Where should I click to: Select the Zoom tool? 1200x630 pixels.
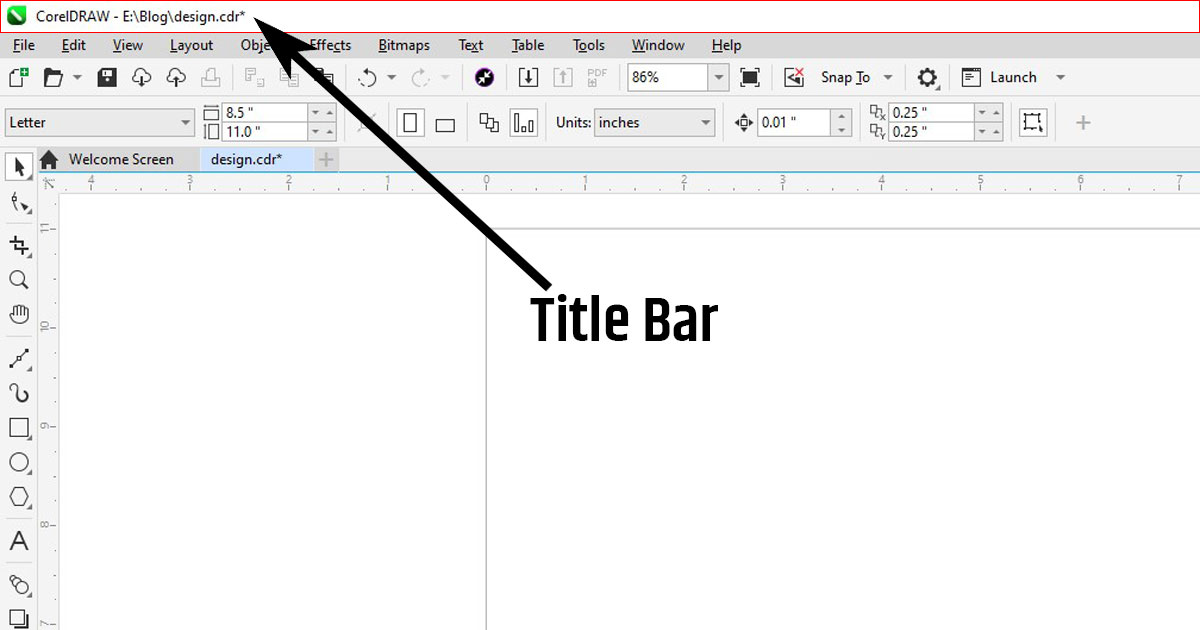pyautogui.click(x=18, y=280)
